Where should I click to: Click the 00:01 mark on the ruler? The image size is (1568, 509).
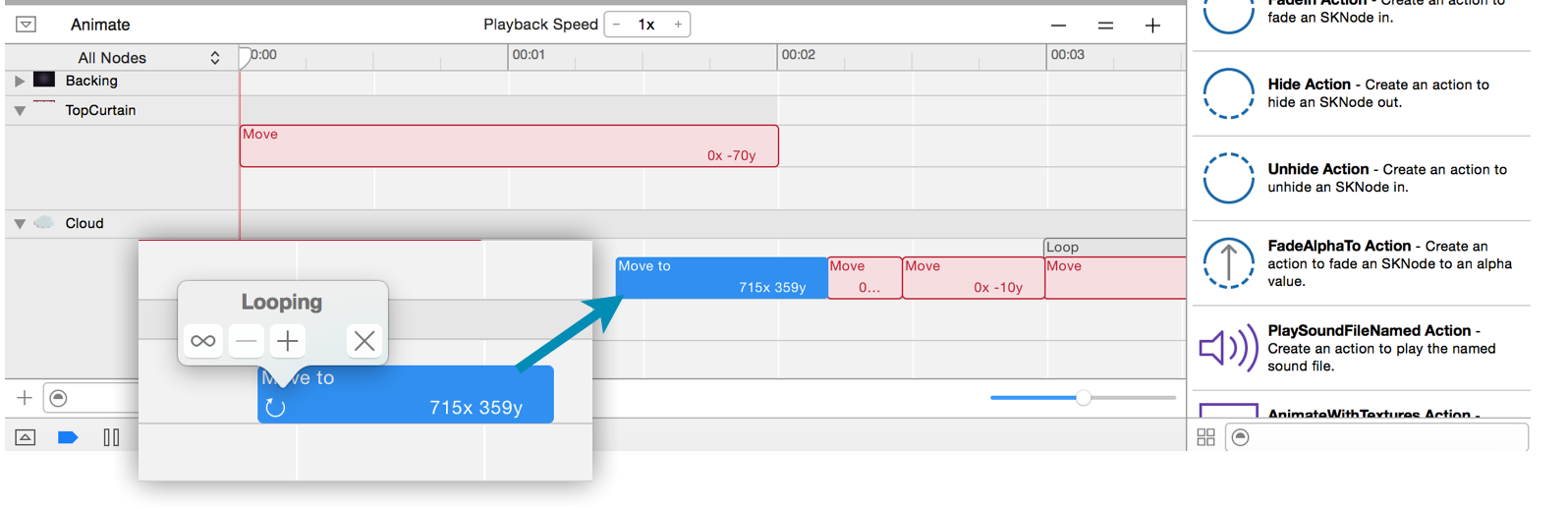(529, 55)
